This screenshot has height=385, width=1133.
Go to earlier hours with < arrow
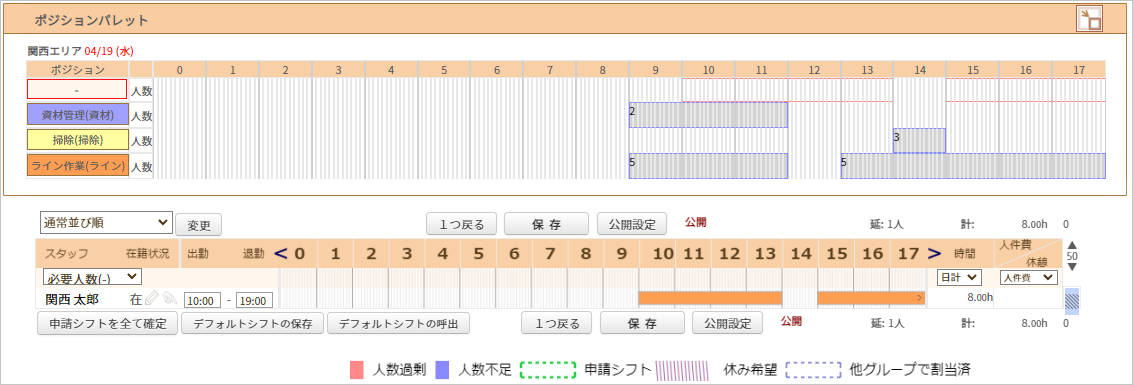pos(281,254)
